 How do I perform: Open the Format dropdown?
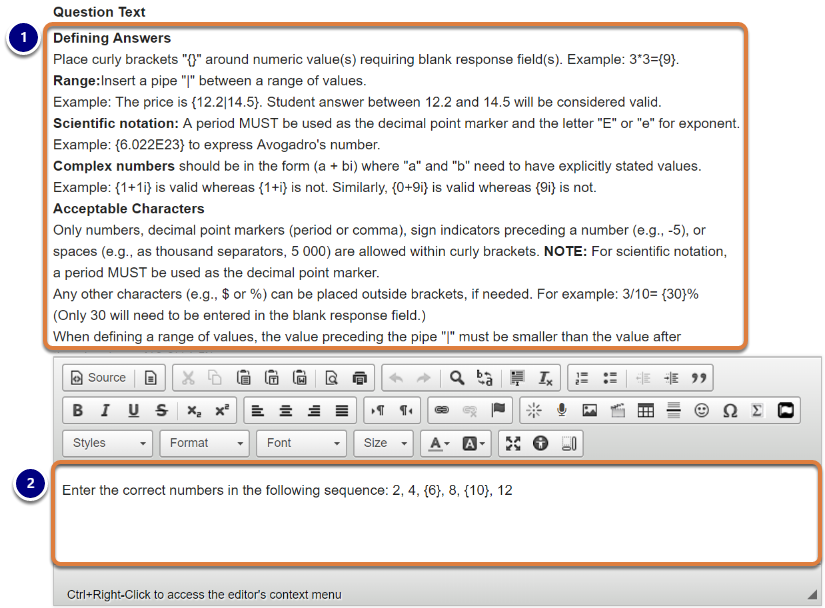[205, 443]
